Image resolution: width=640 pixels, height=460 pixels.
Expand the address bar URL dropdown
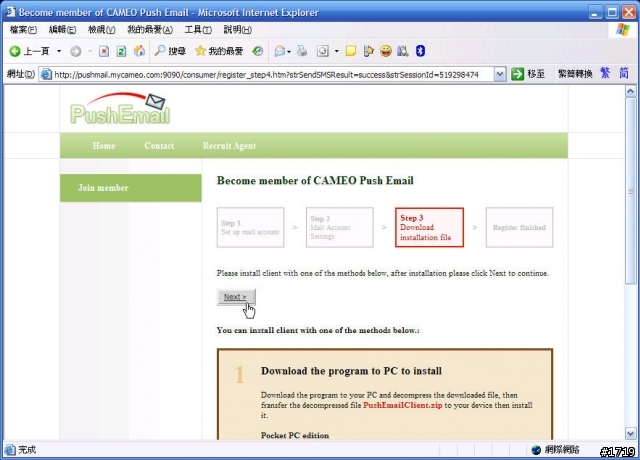point(500,74)
